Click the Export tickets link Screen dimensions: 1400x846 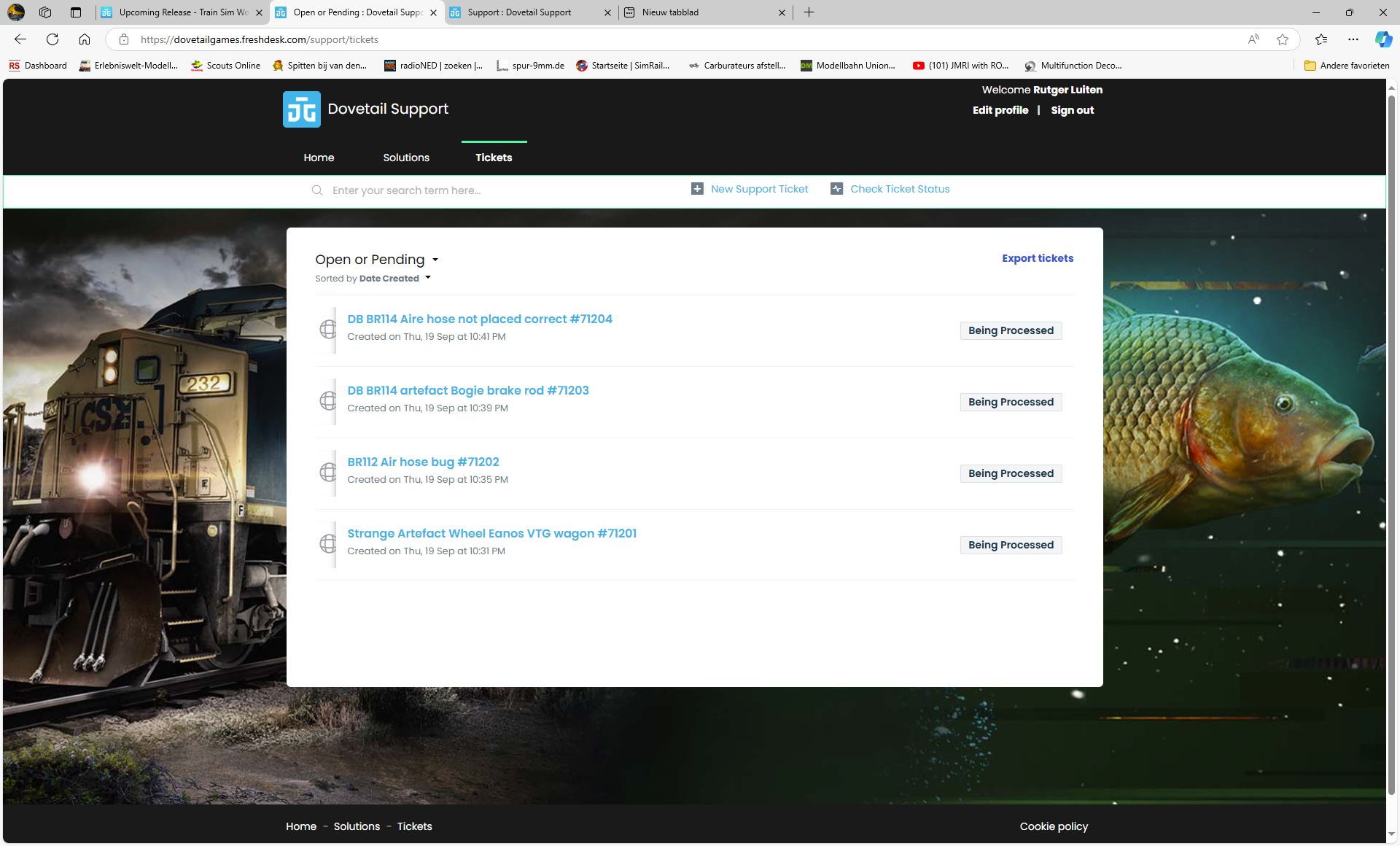(1037, 258)
